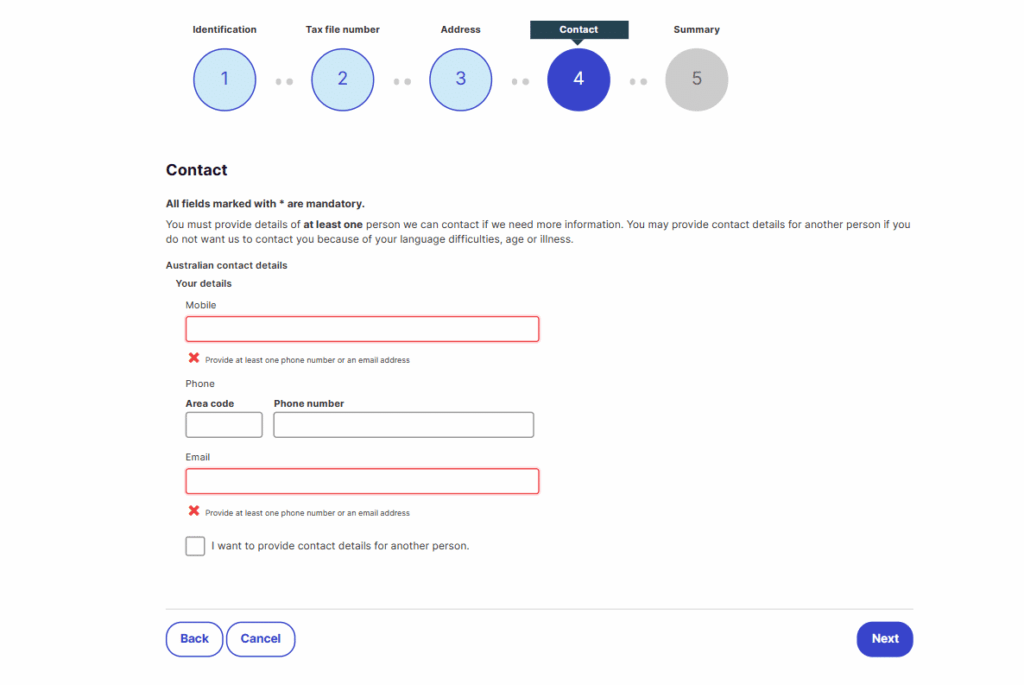Tick the contact details for another person checkbox
1024x685 pixels.
[x=195, y=546]
